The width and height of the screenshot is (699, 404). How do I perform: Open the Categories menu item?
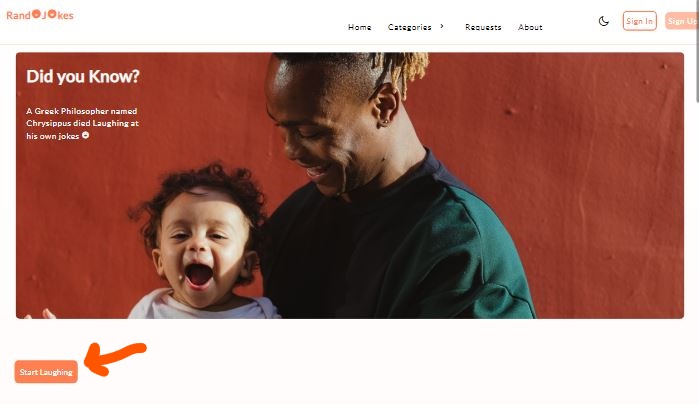pyautogui.click(x=410, y=27)
